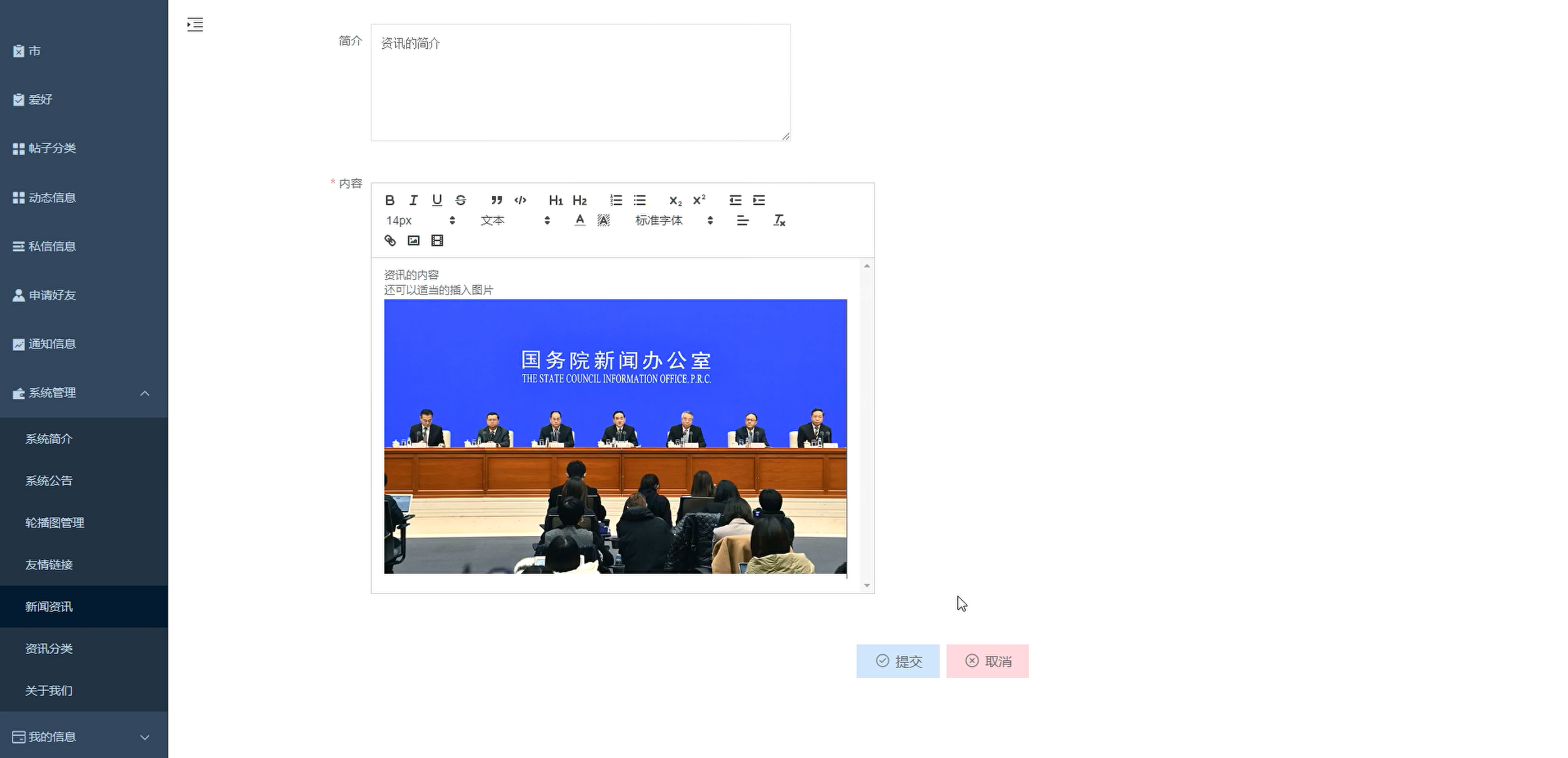This screenshot has width=1568, height=758.
Task: Focus the 简介 textarea field
Action: tap(580, 82)
